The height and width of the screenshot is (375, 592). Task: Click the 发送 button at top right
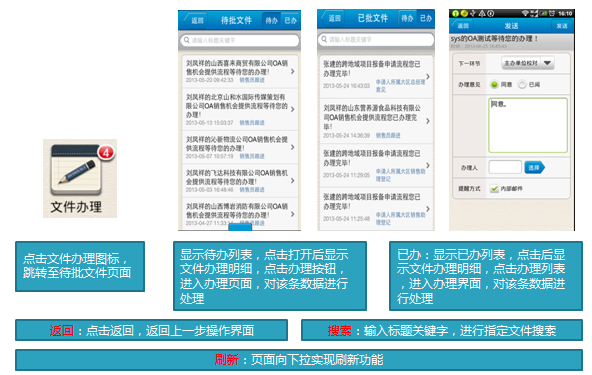pos(562,26)
